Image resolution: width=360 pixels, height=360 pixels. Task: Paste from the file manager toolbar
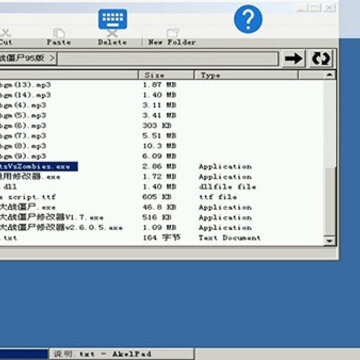[59, 37]
